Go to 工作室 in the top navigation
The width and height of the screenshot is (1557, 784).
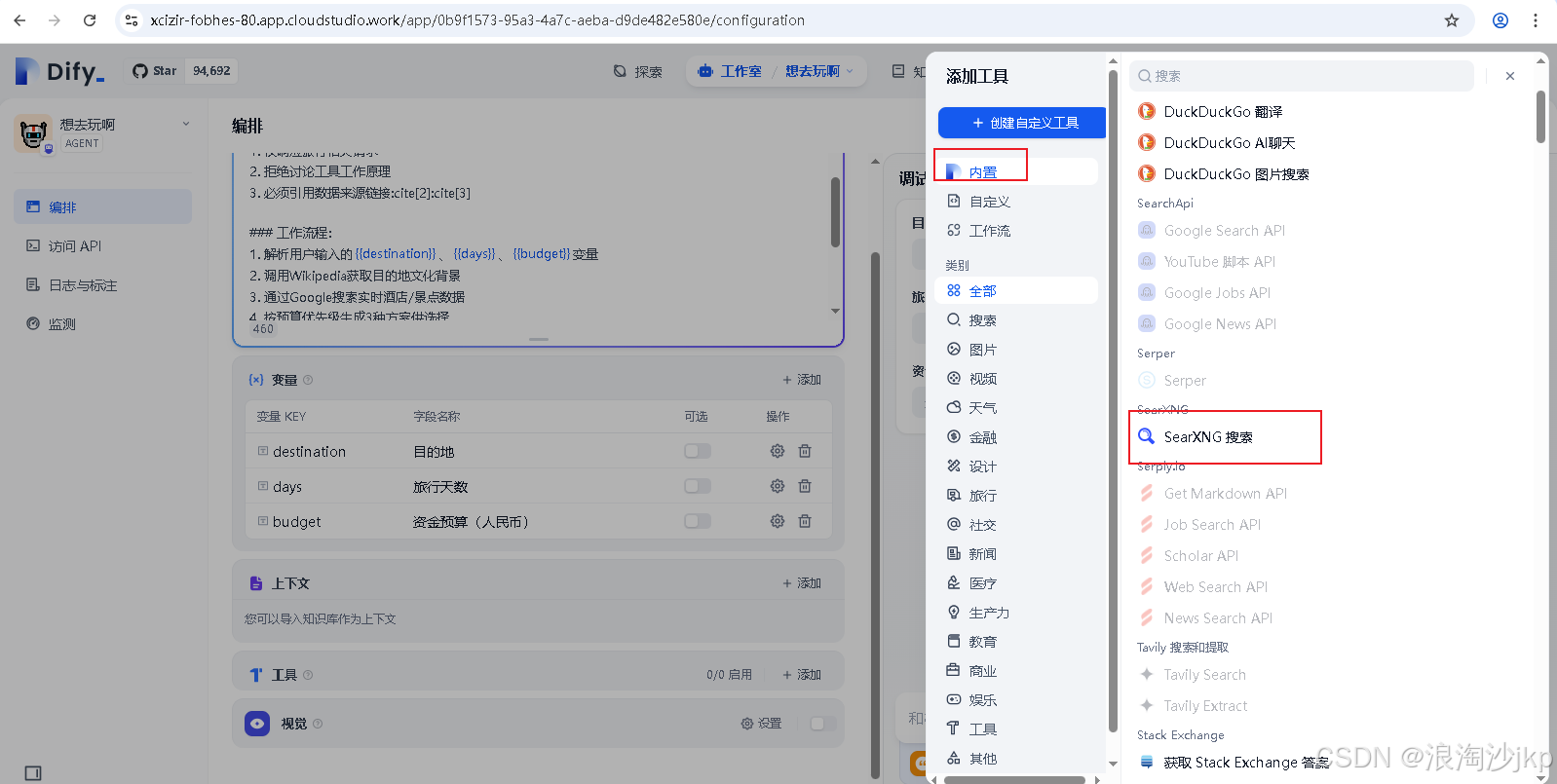pos(731,71)
